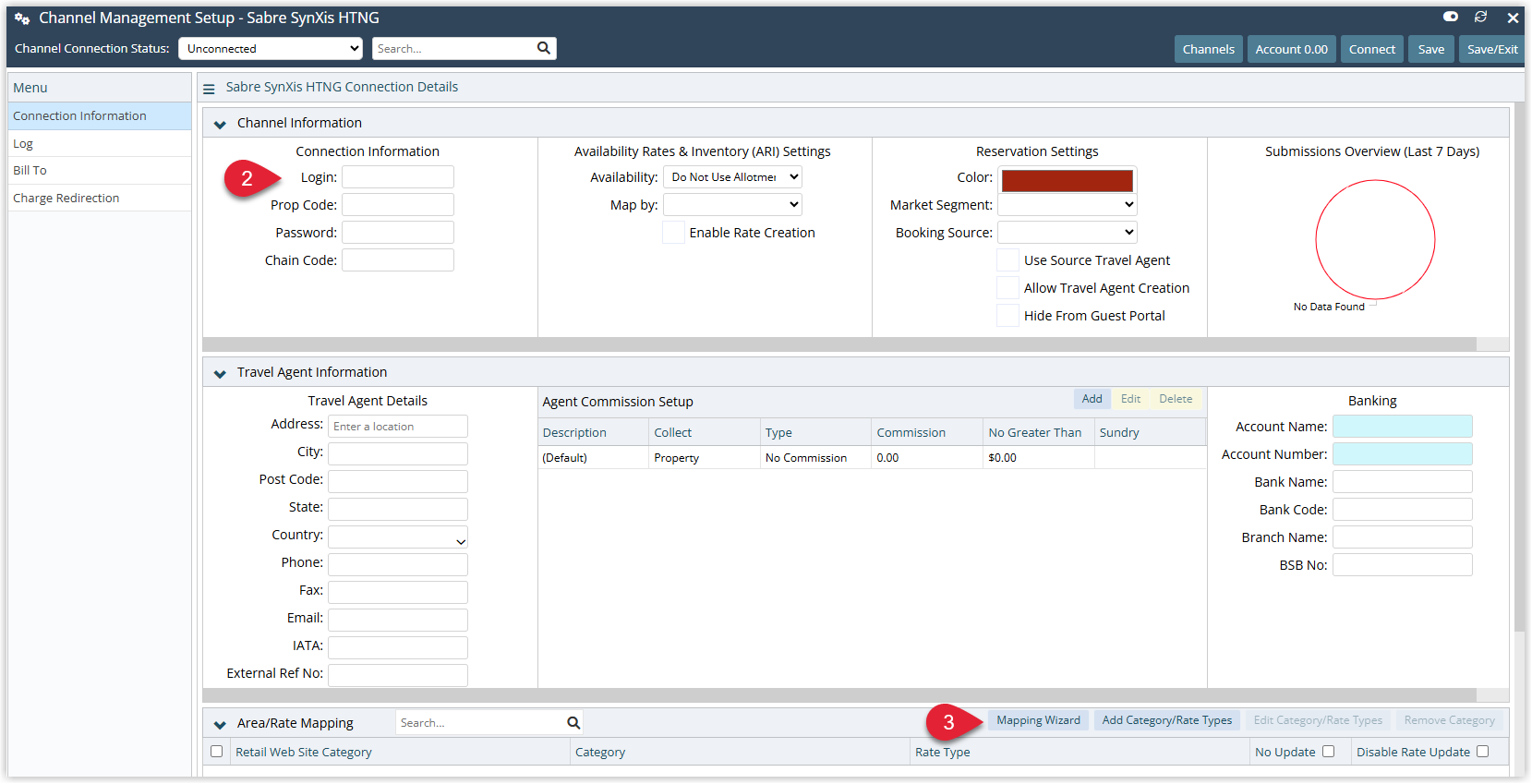Click the Post Code input field
The image size is (1532, 784).
pos(398,482)
